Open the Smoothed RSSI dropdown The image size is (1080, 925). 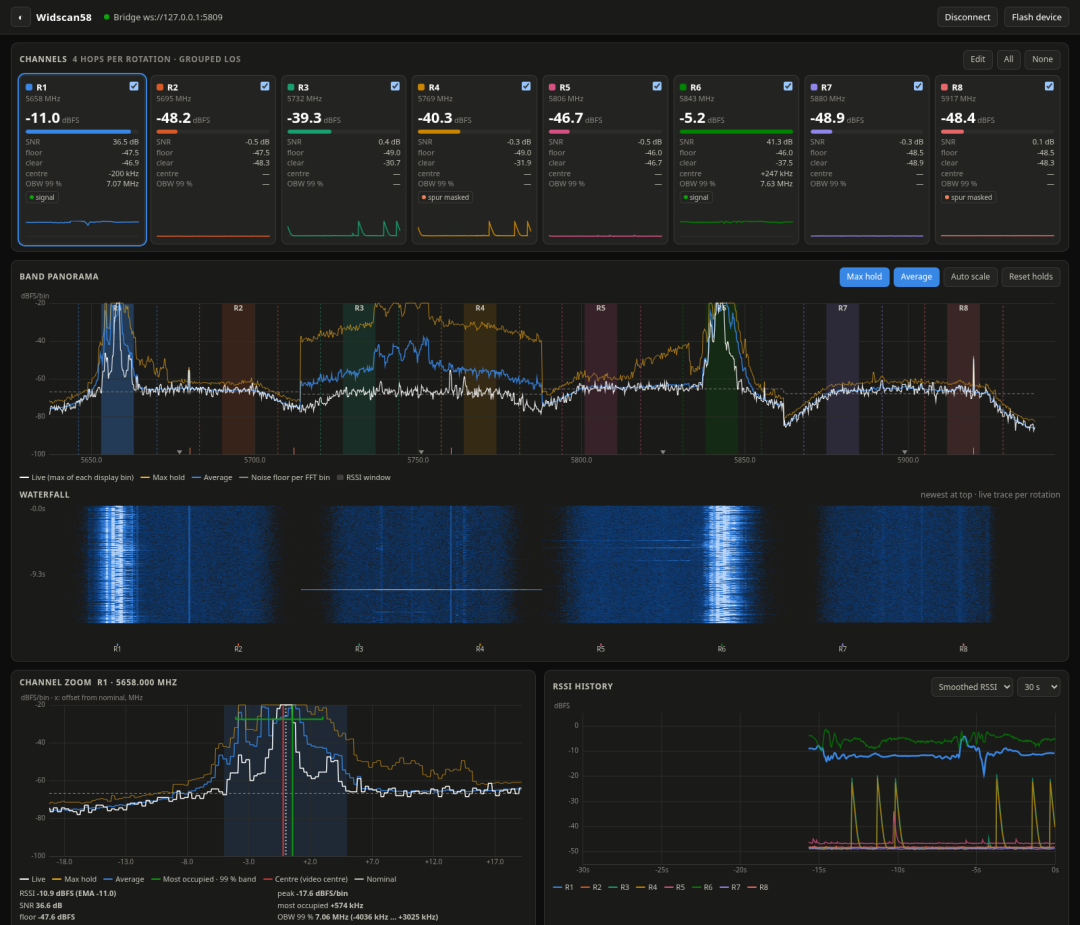point(972,687)
